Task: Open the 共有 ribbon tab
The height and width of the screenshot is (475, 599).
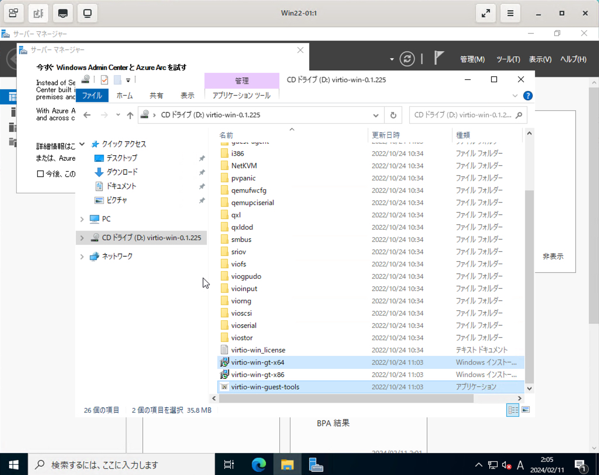Action: (156, 96)
